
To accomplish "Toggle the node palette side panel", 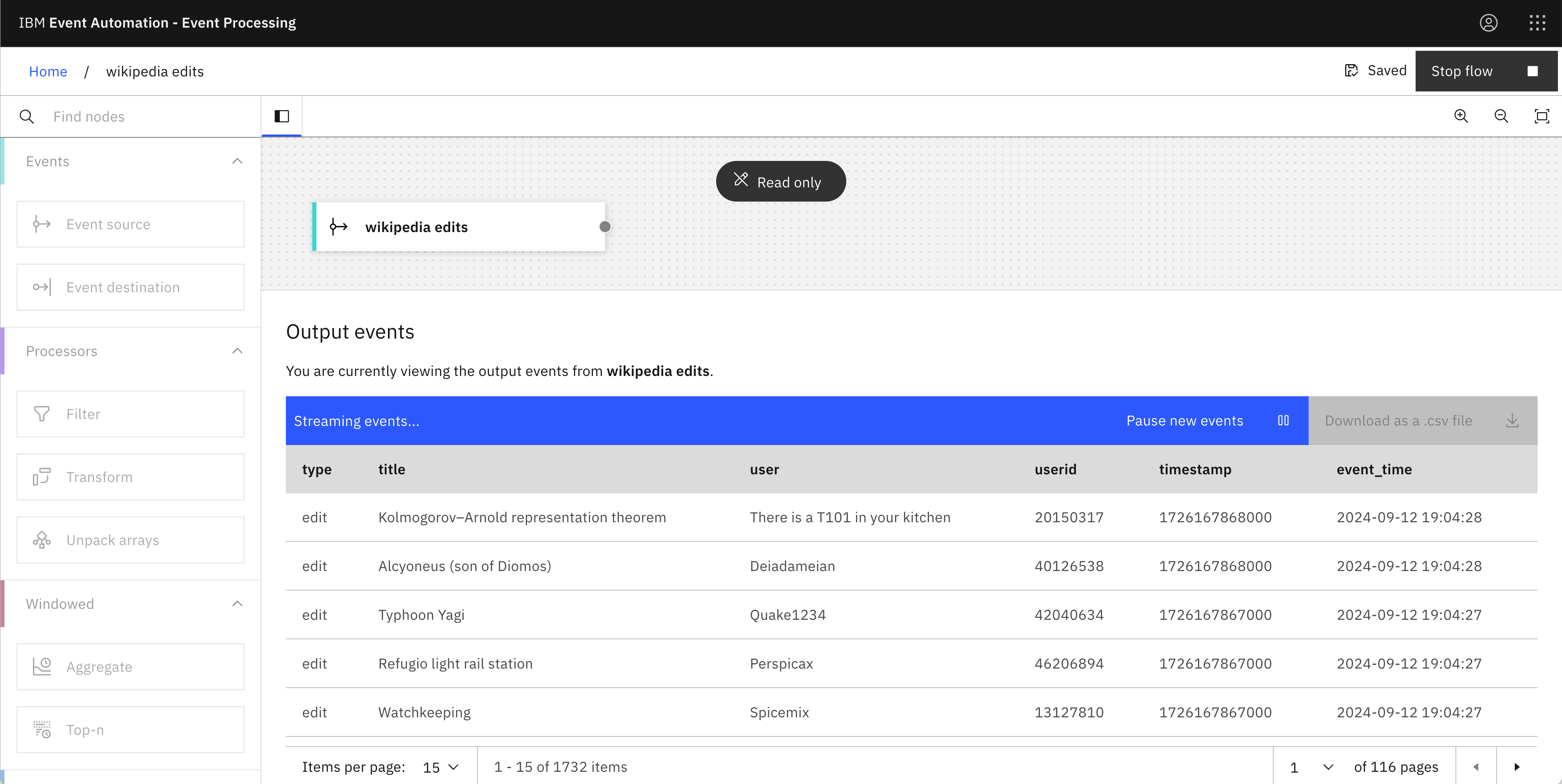I will coord(281,116).
